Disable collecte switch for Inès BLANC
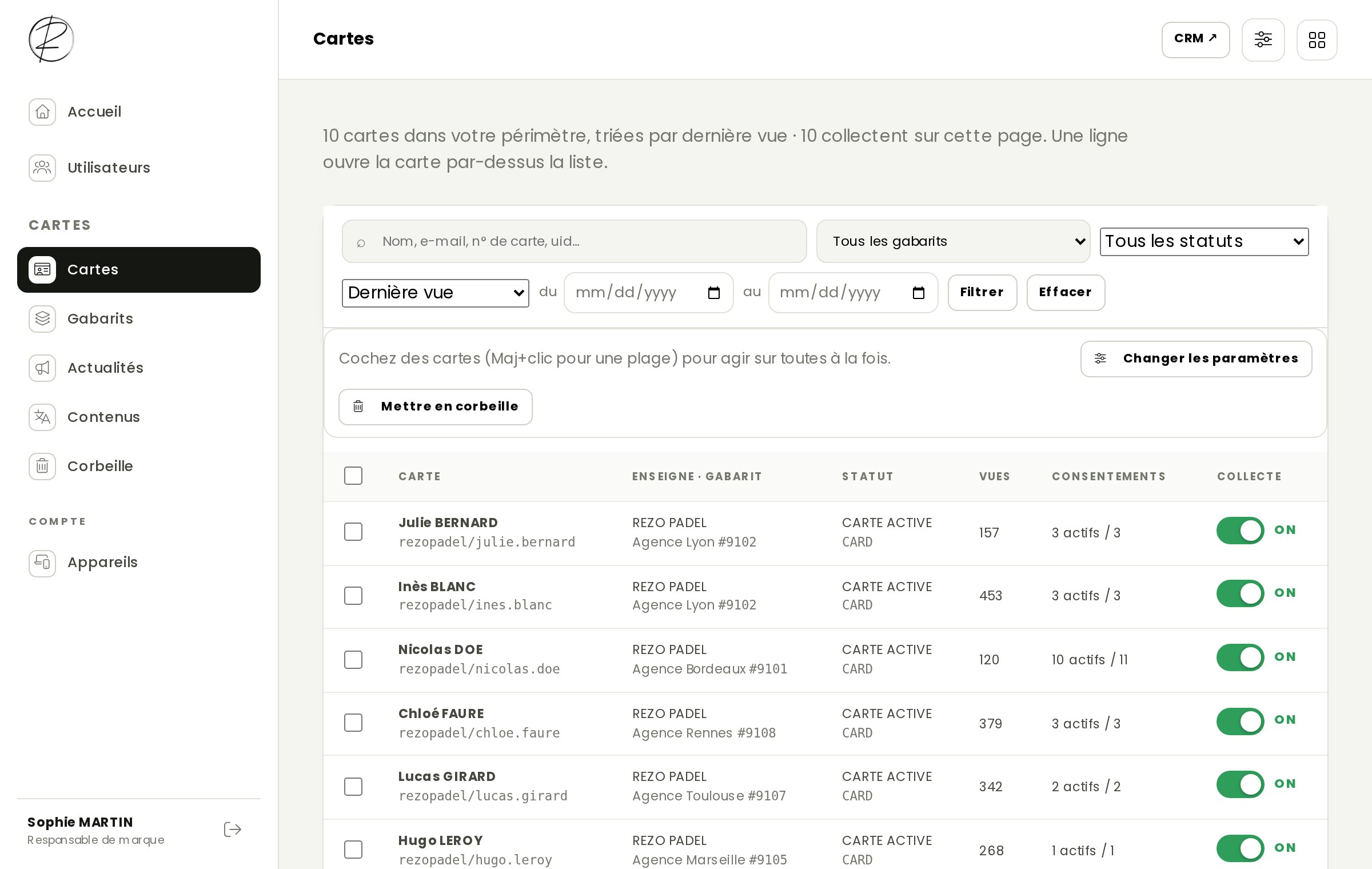Image resolution: width=1372 pixels, height=869 pixels. coord(1240,593)
